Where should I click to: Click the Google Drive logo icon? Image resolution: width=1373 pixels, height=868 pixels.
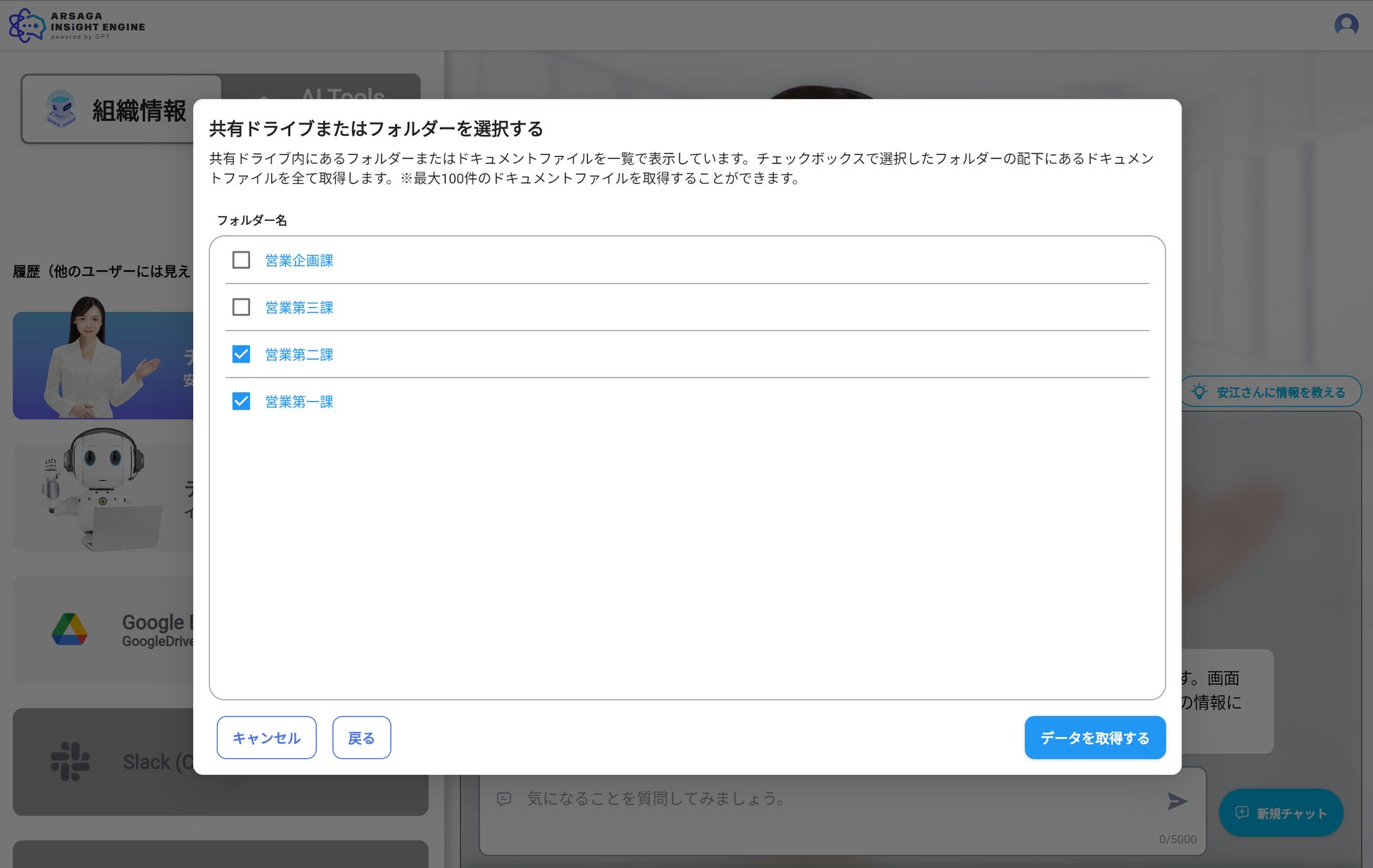[x=70, y=629]
